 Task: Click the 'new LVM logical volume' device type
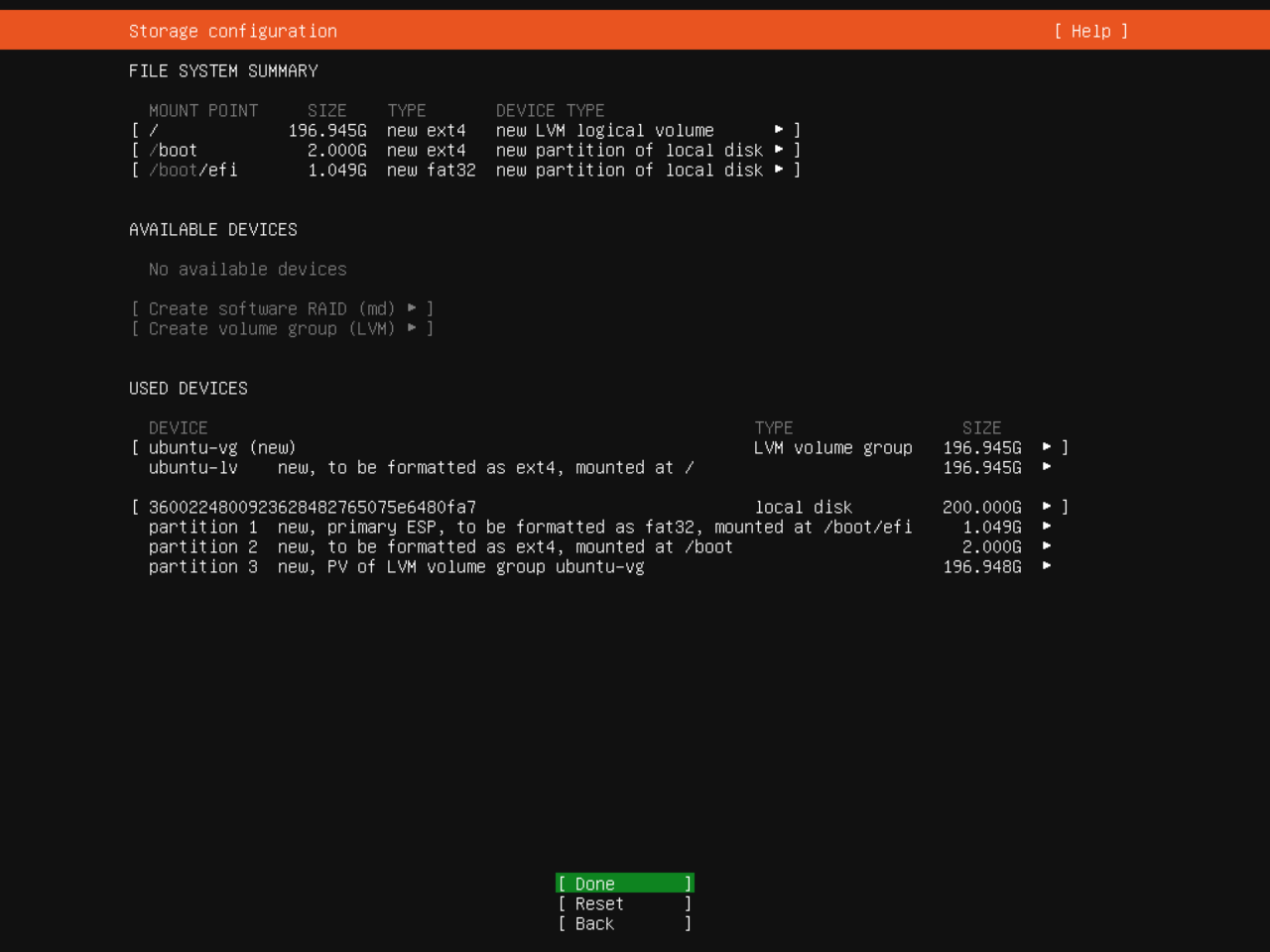point(604,130)
